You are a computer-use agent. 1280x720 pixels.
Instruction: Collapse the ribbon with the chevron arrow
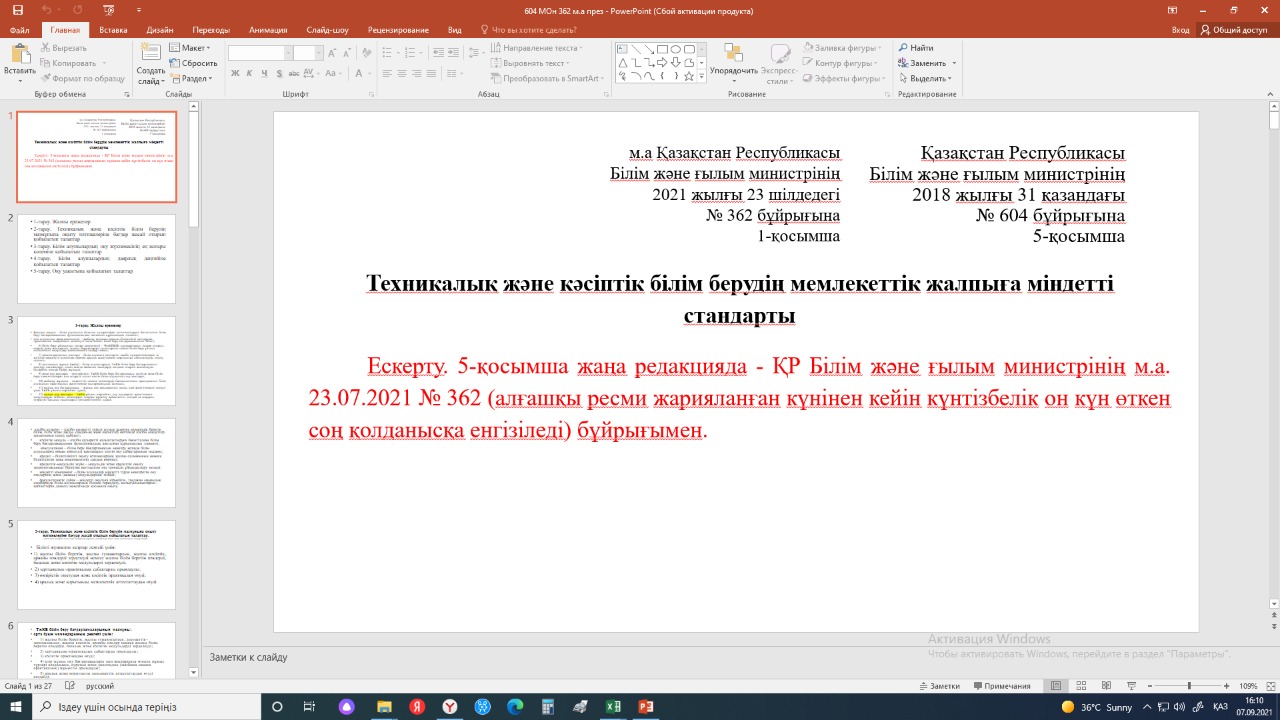pyautogui.click(x=1271, y=93)
